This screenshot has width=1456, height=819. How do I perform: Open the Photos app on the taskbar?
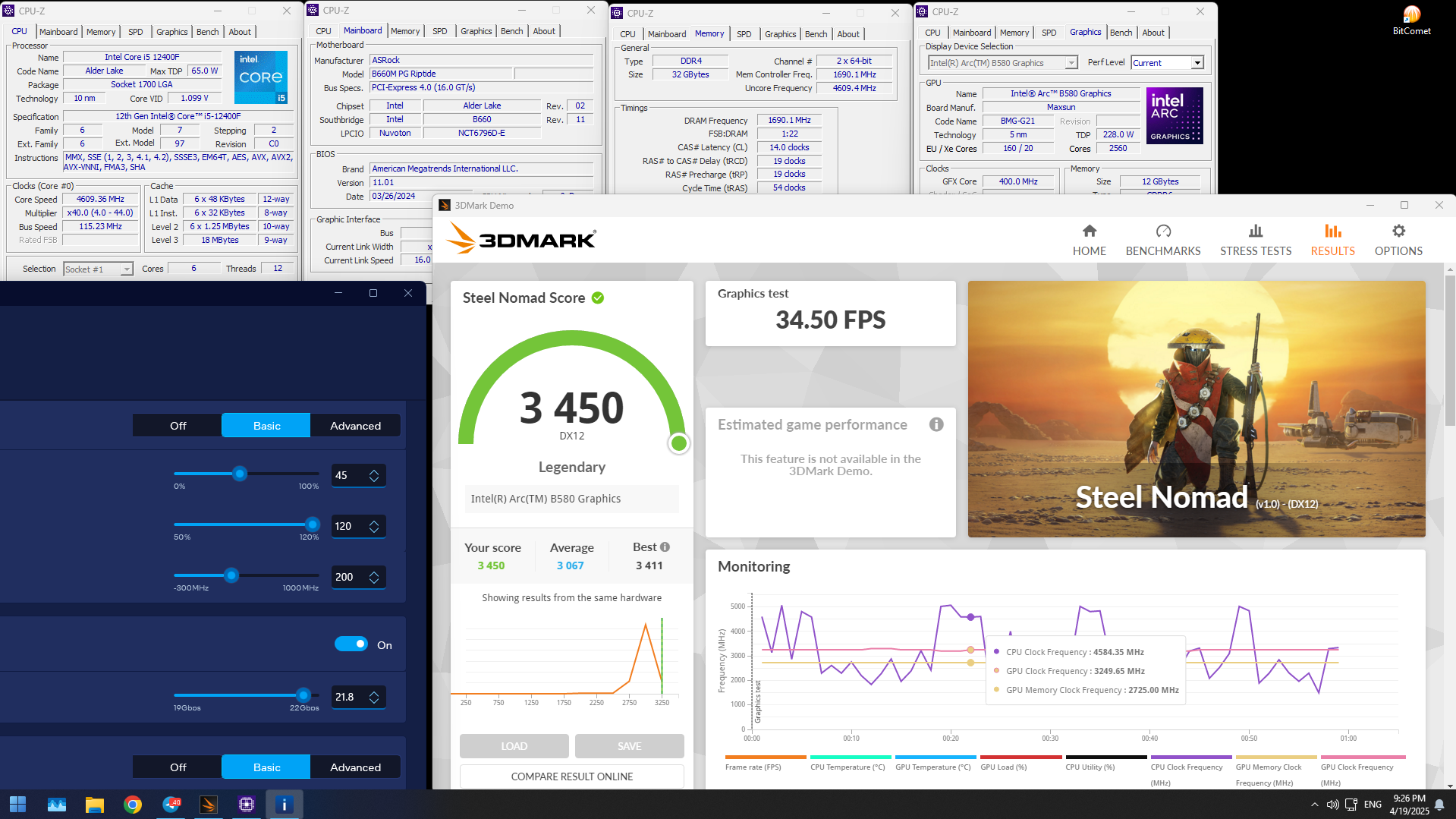[x=57, y=804]
